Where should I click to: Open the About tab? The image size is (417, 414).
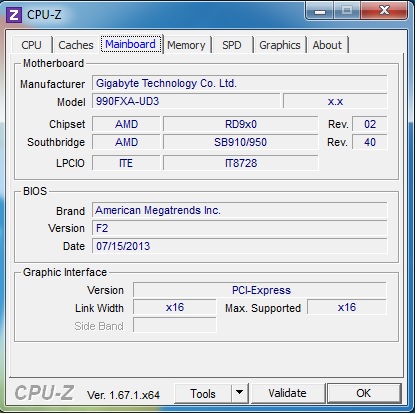327,45
